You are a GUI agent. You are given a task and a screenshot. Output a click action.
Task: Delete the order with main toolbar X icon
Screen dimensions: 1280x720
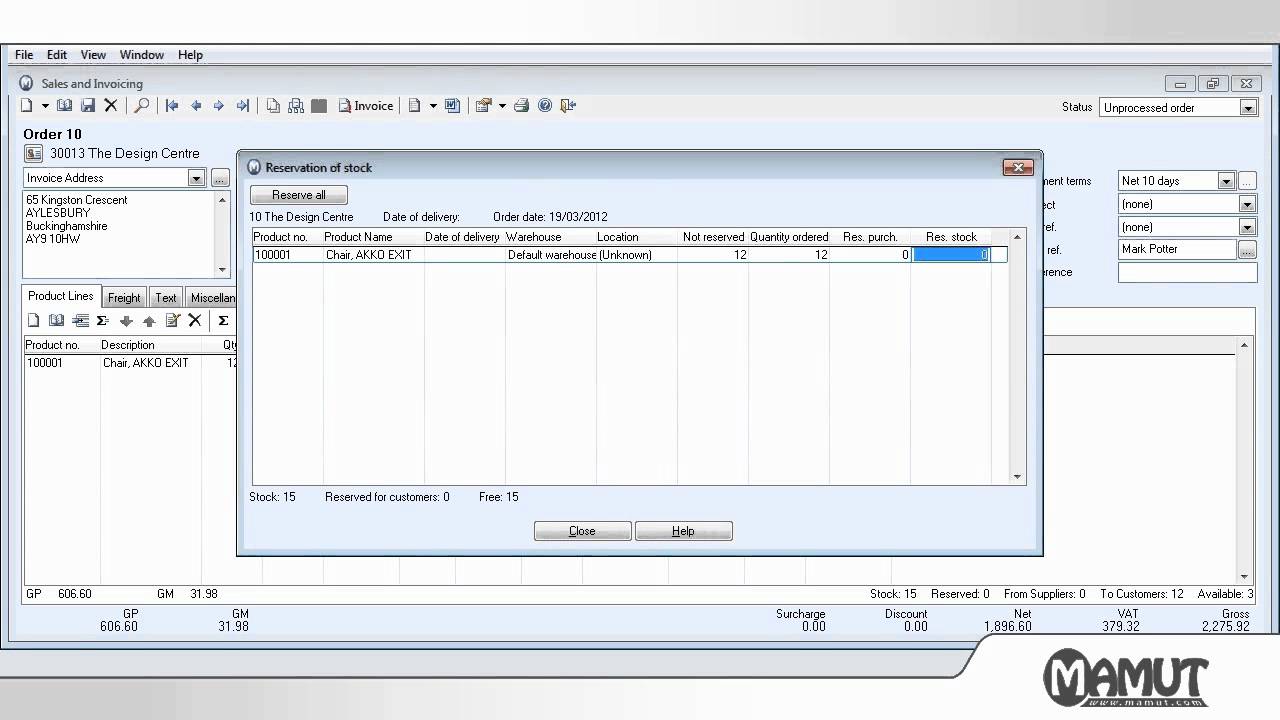111,105
